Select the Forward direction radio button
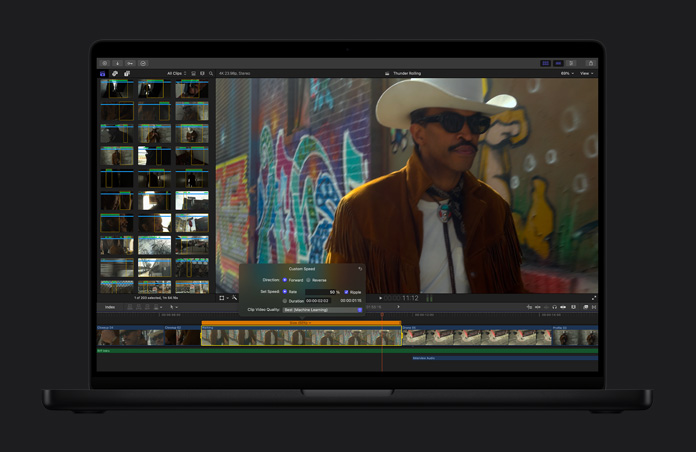 tap(285, 280)
